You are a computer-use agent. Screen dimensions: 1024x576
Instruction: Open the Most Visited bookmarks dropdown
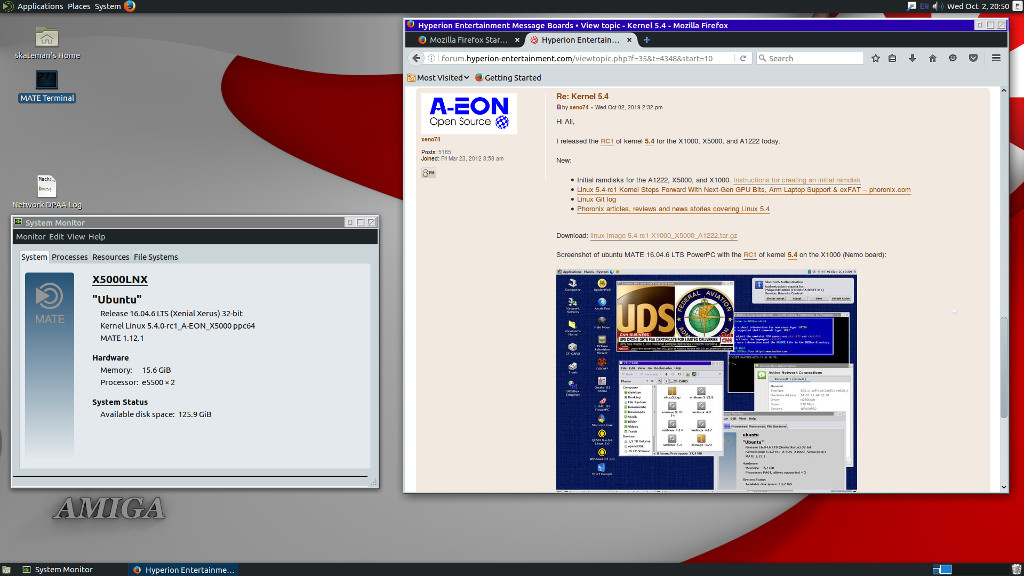coord(438,78)
